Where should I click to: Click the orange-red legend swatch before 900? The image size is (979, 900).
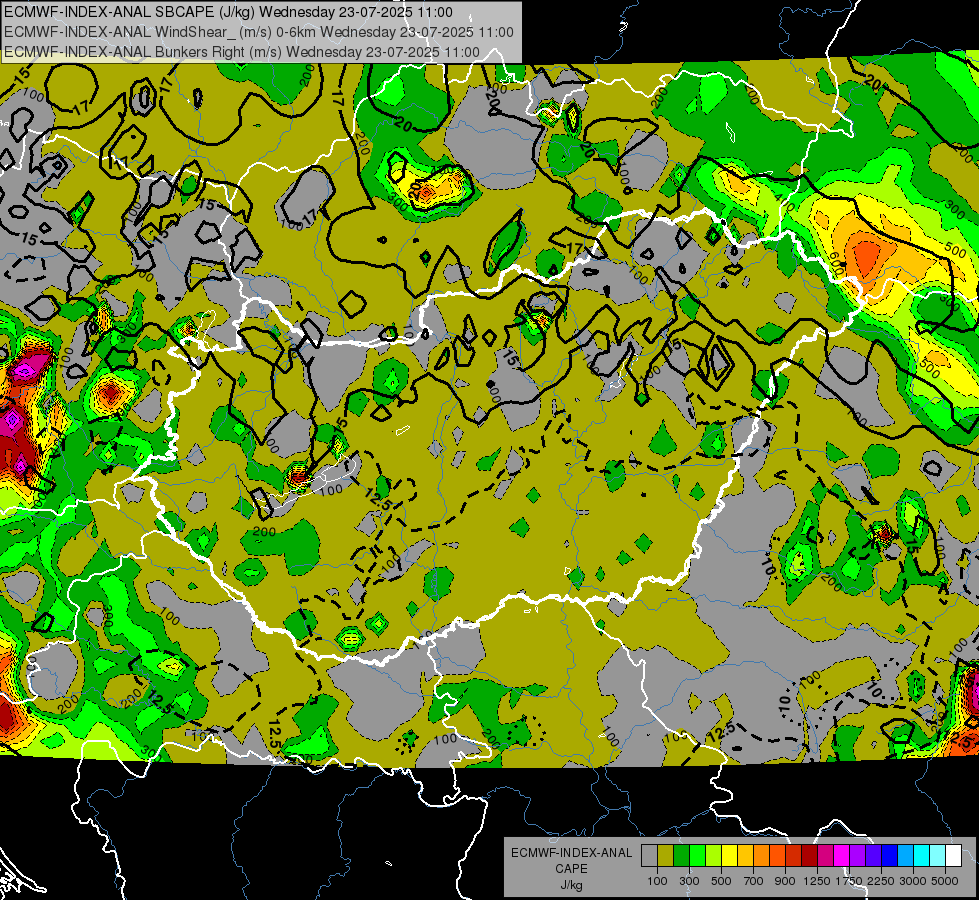click(x=777, y=856)
